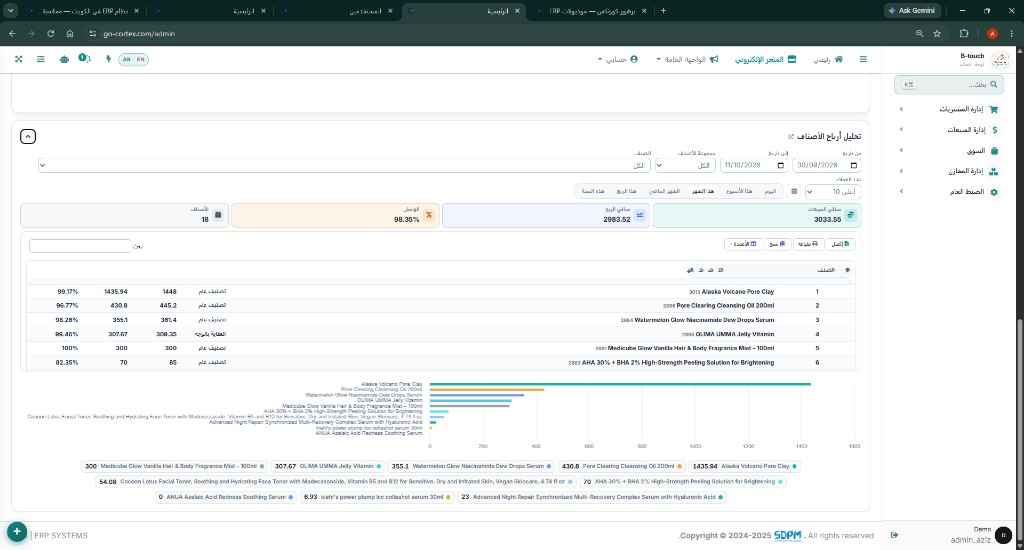The height and width of the screenshot is (550, 1024).
Task: Click the sort arrow icon in table header
Action: (848, 270)
